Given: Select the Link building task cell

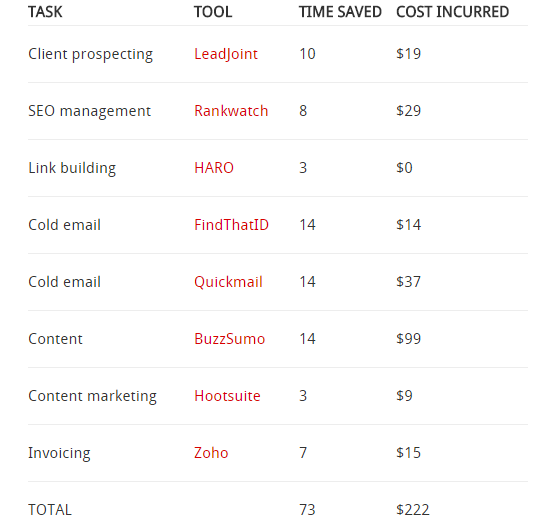Looking at the screenshot, I should [72, 168].
